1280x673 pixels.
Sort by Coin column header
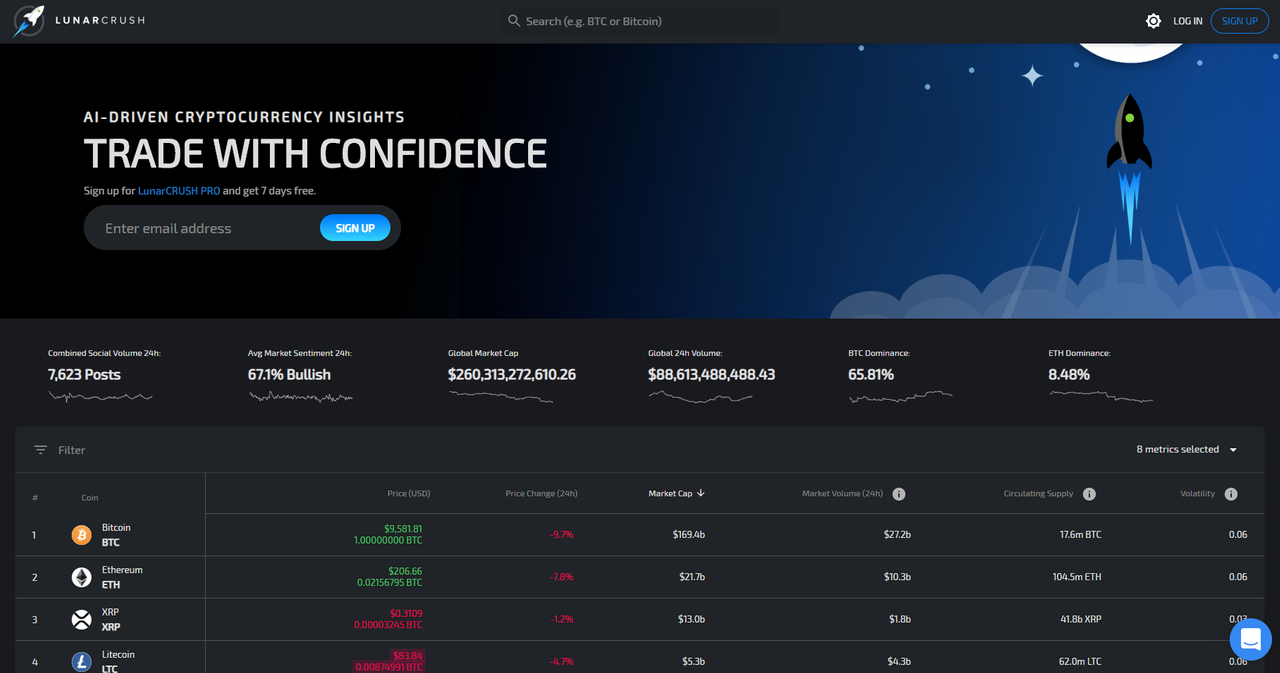click(x=90, y=497)
